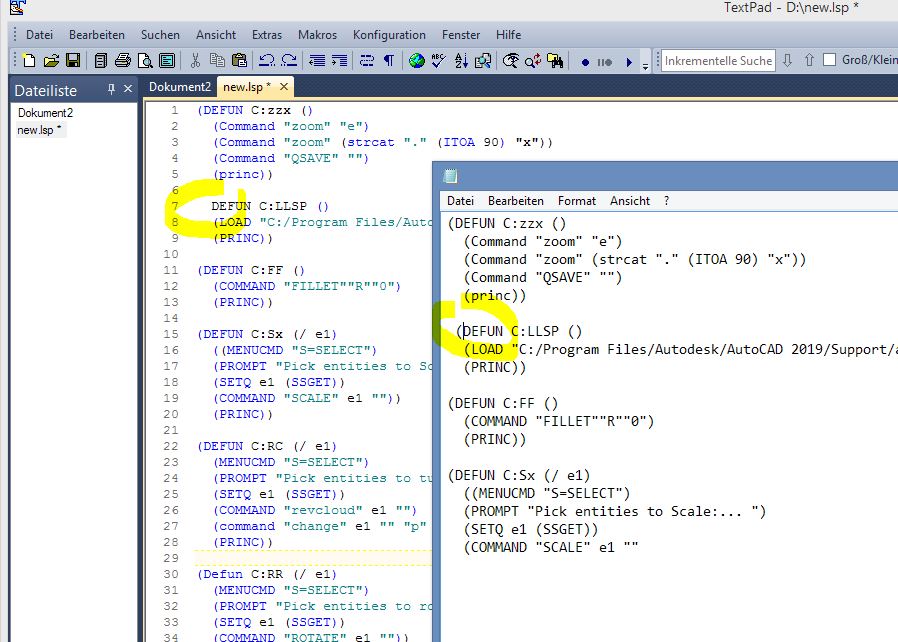The width and height of the screenshot is (898, 642).
Task: Pin the Dateiliste panel with the pin toggle
Action: [x=112, y=89]
